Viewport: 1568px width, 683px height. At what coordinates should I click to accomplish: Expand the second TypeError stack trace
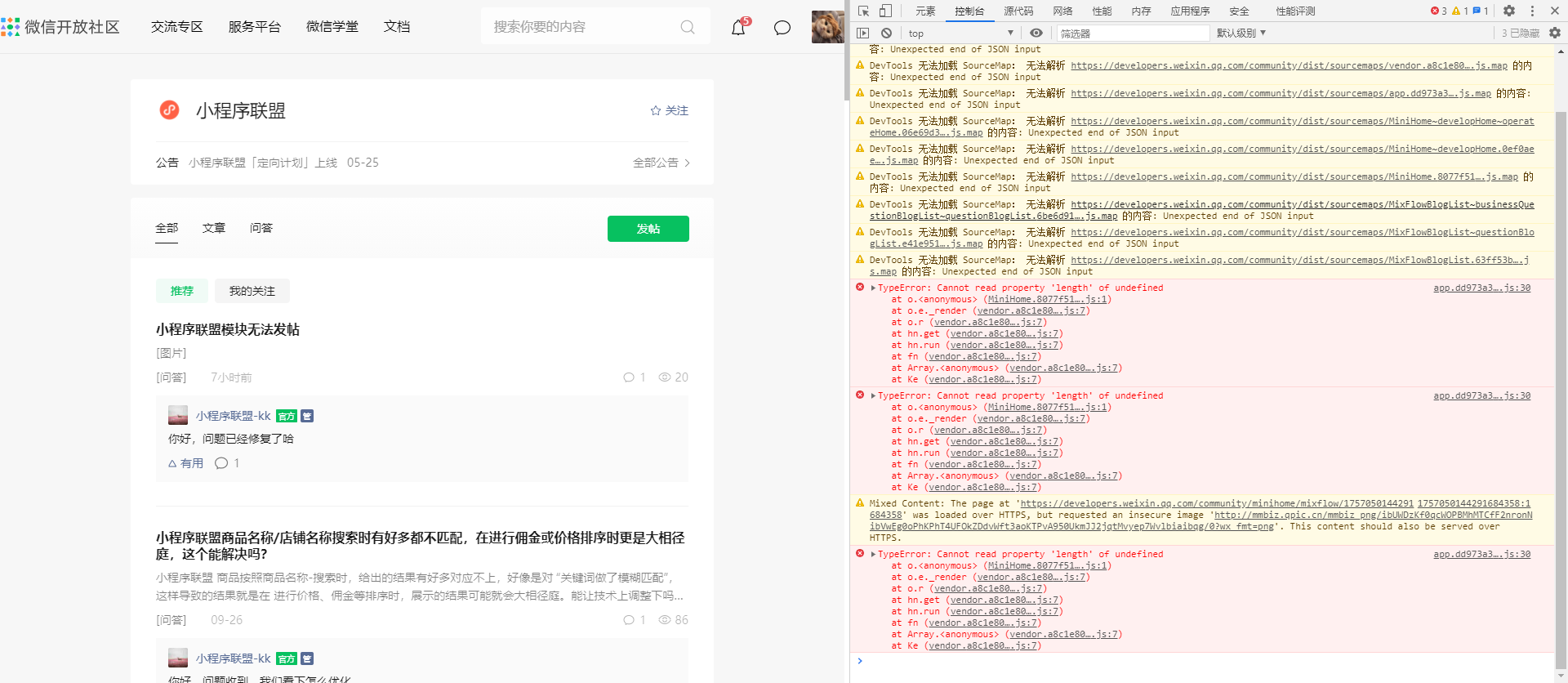click(x=873, y=396)
